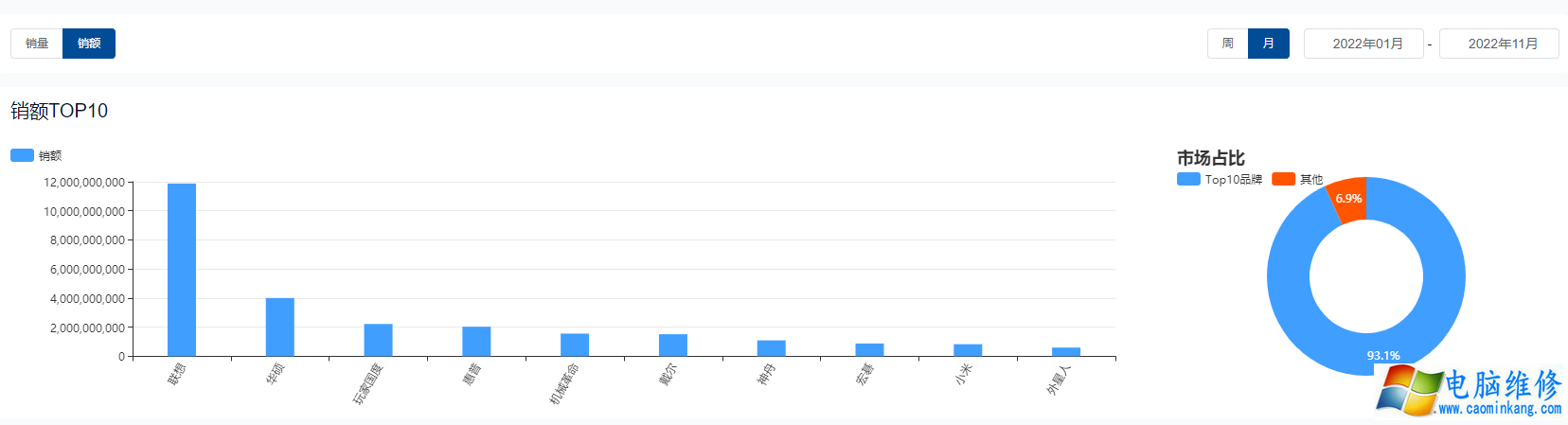Toggle the Top10品牌 legend item
Screen dimensions: 1568x425
click(1220, 179)
